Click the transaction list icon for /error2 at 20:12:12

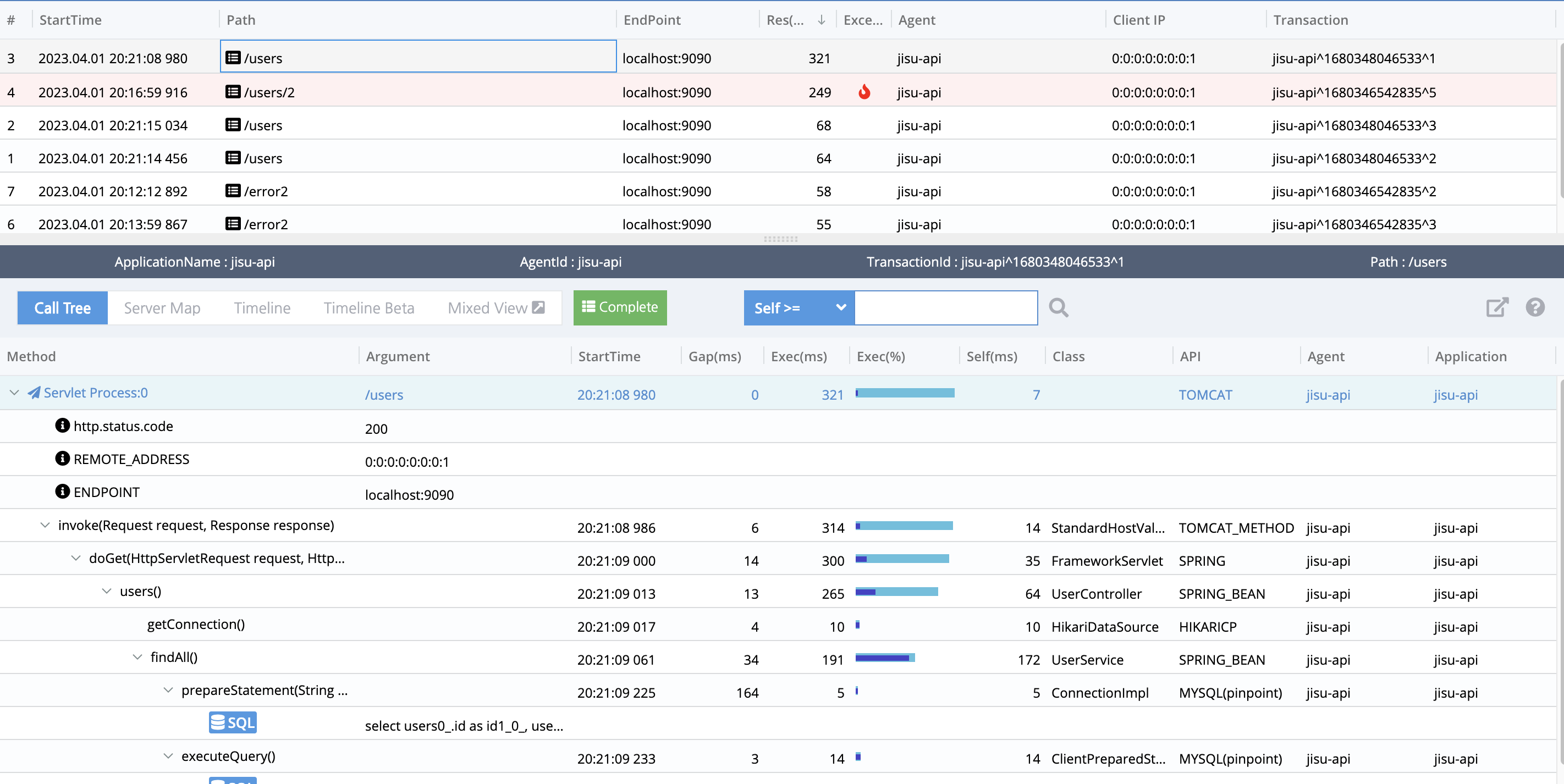coord(233,191)
